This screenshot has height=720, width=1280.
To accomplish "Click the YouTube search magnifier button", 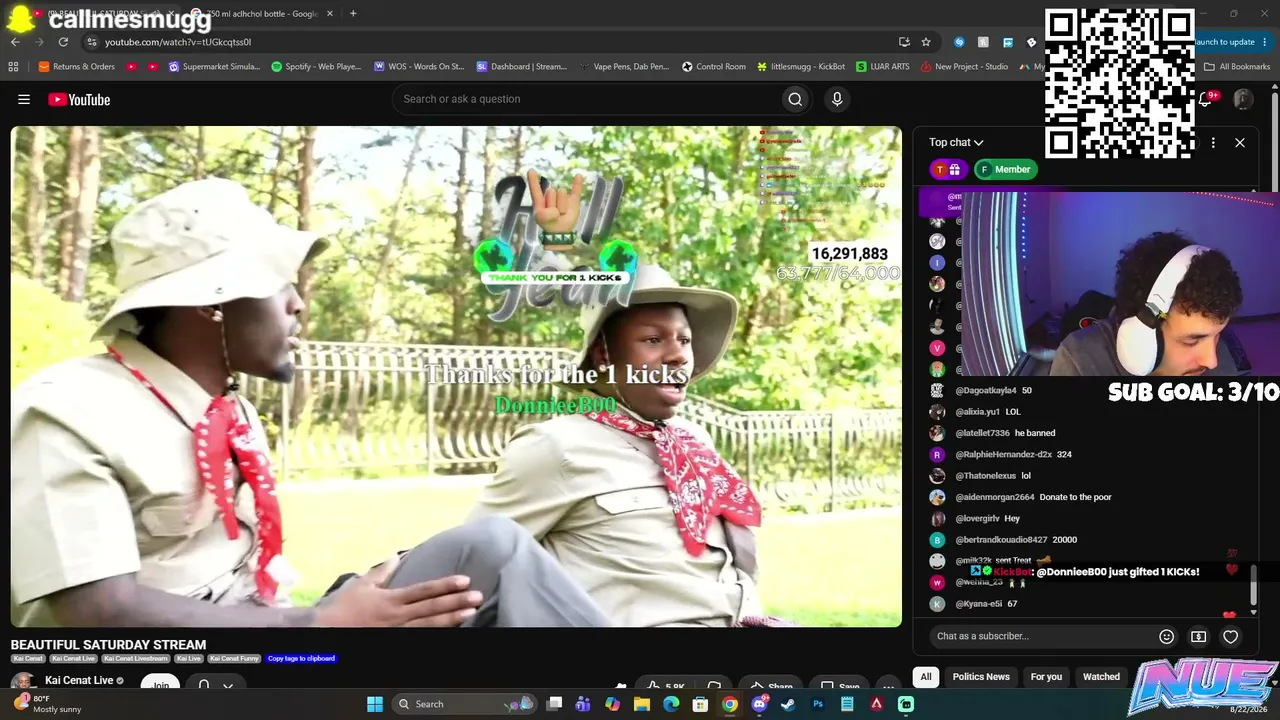I will tap(795, 99).
